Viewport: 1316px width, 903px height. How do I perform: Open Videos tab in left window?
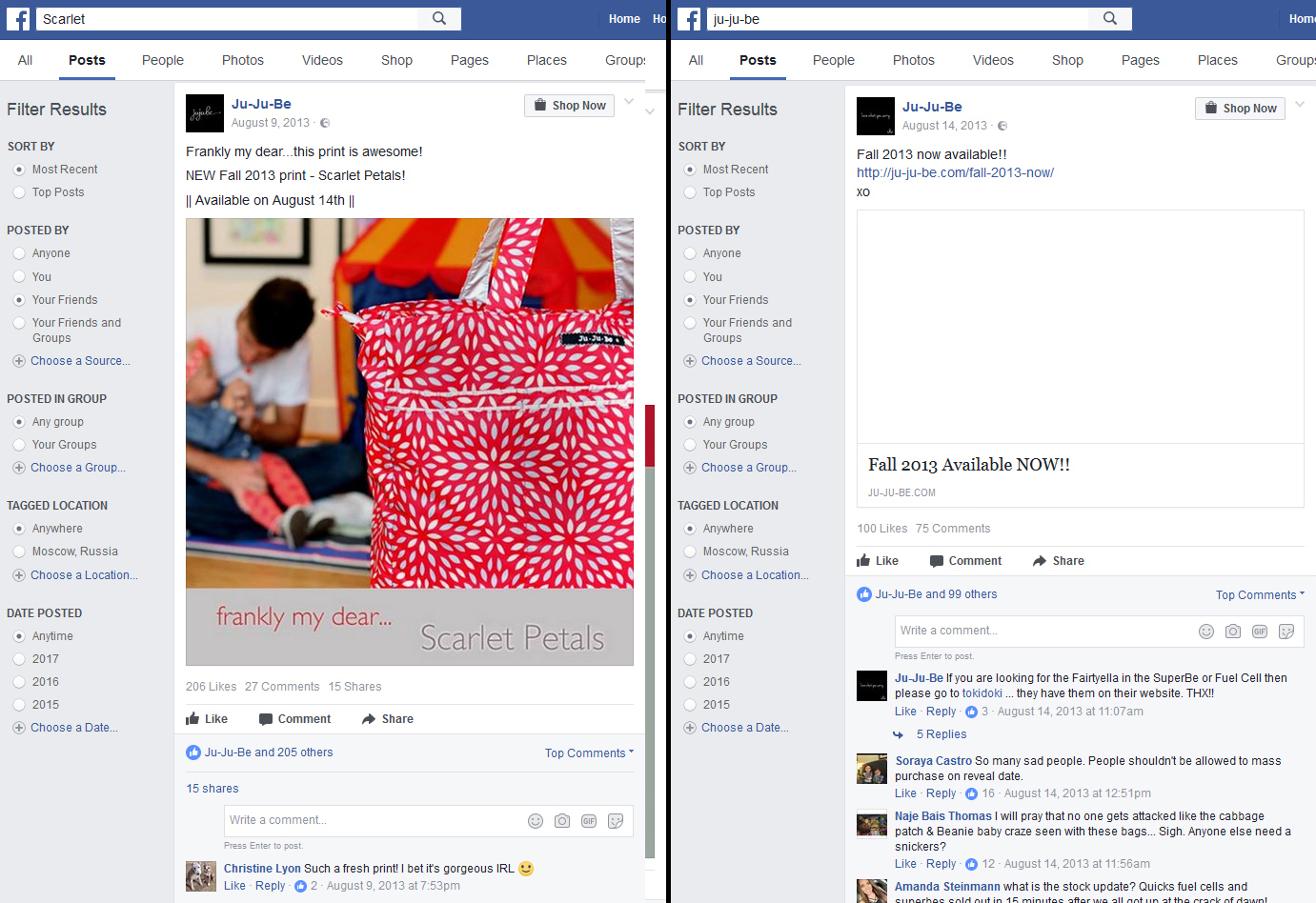pos(322,60)
